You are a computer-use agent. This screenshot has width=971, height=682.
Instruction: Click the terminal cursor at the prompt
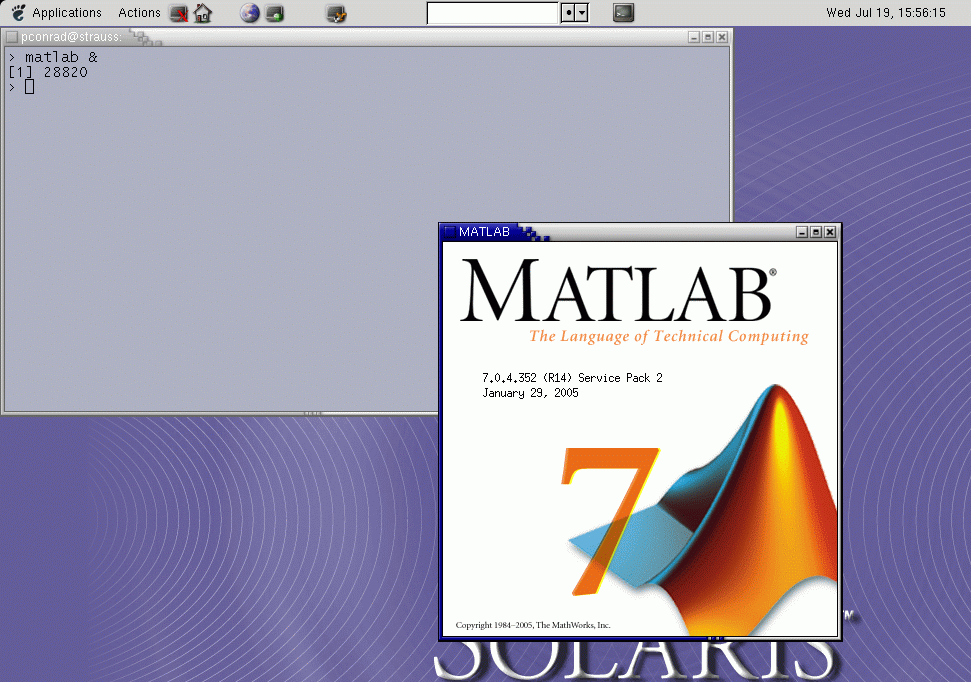tap(29, 87)
